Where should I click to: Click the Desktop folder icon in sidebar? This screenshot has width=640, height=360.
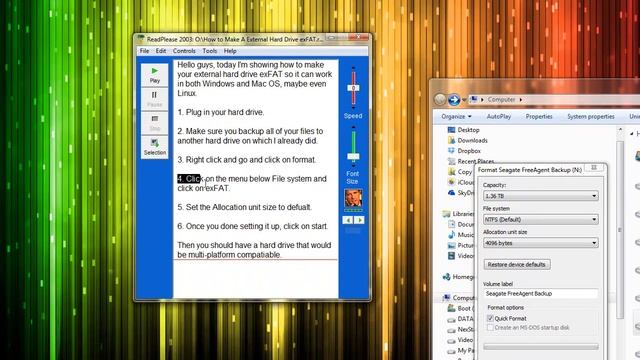451,130
